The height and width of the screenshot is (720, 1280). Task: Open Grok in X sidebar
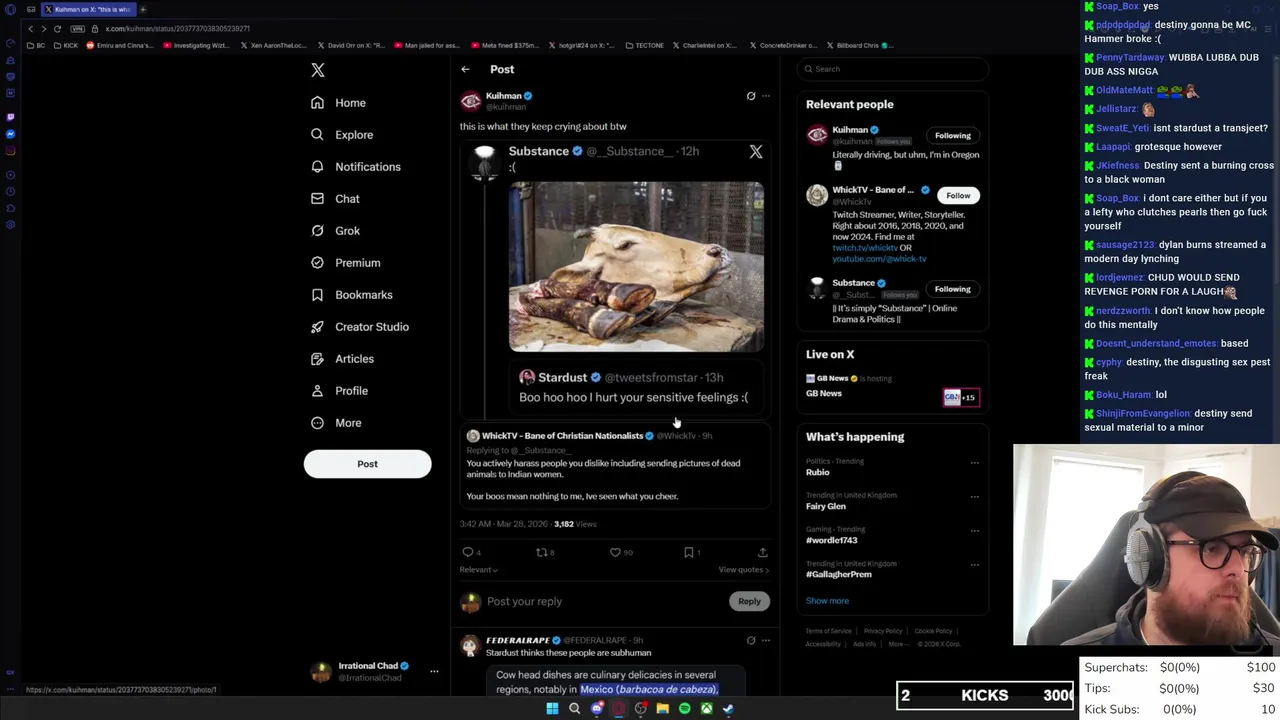click(335, 231)
